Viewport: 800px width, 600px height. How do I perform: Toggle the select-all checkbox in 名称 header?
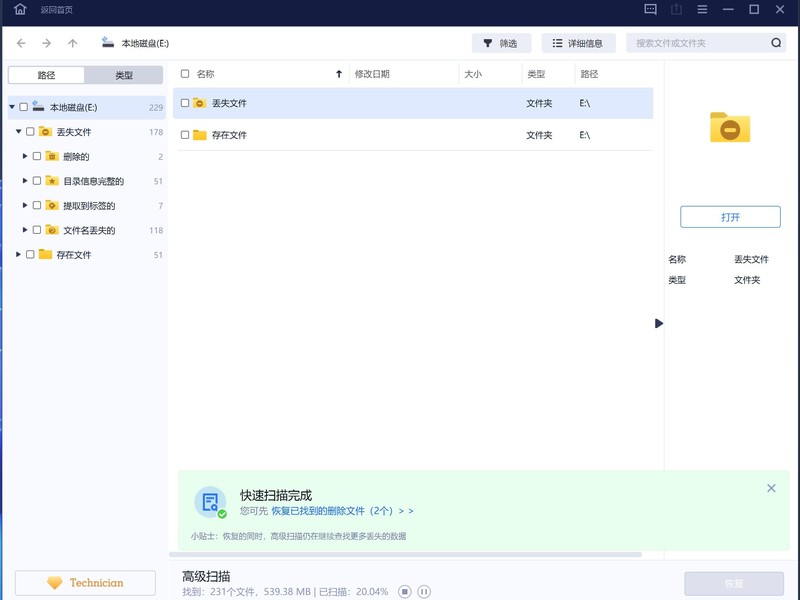pyautogui.click(x=185, y=74)
